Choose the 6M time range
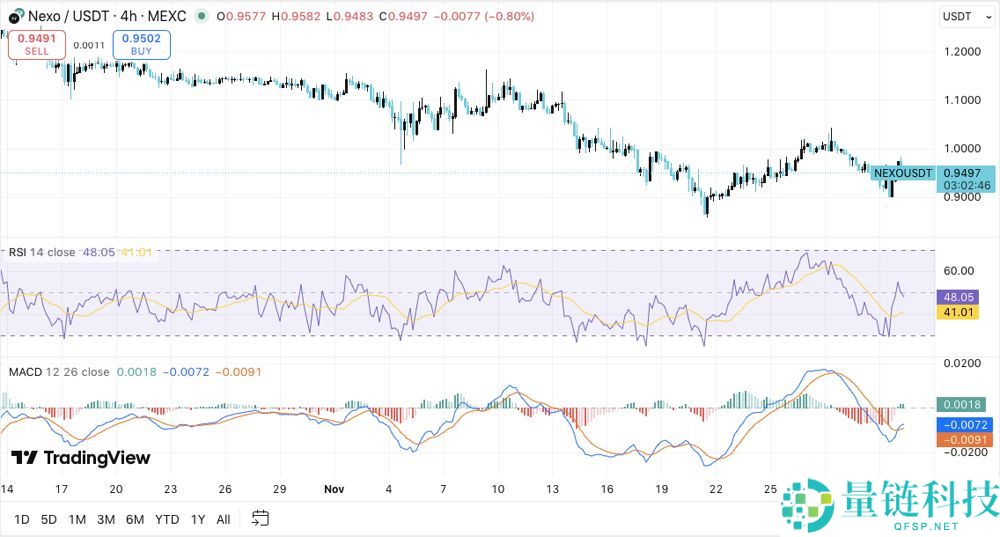The image size is (1000, 537). [x=135, y=519]
